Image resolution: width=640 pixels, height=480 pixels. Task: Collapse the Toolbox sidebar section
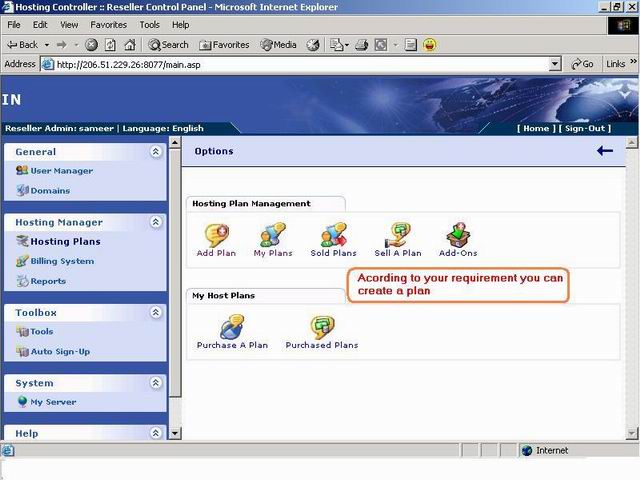(x=156, y=313)
